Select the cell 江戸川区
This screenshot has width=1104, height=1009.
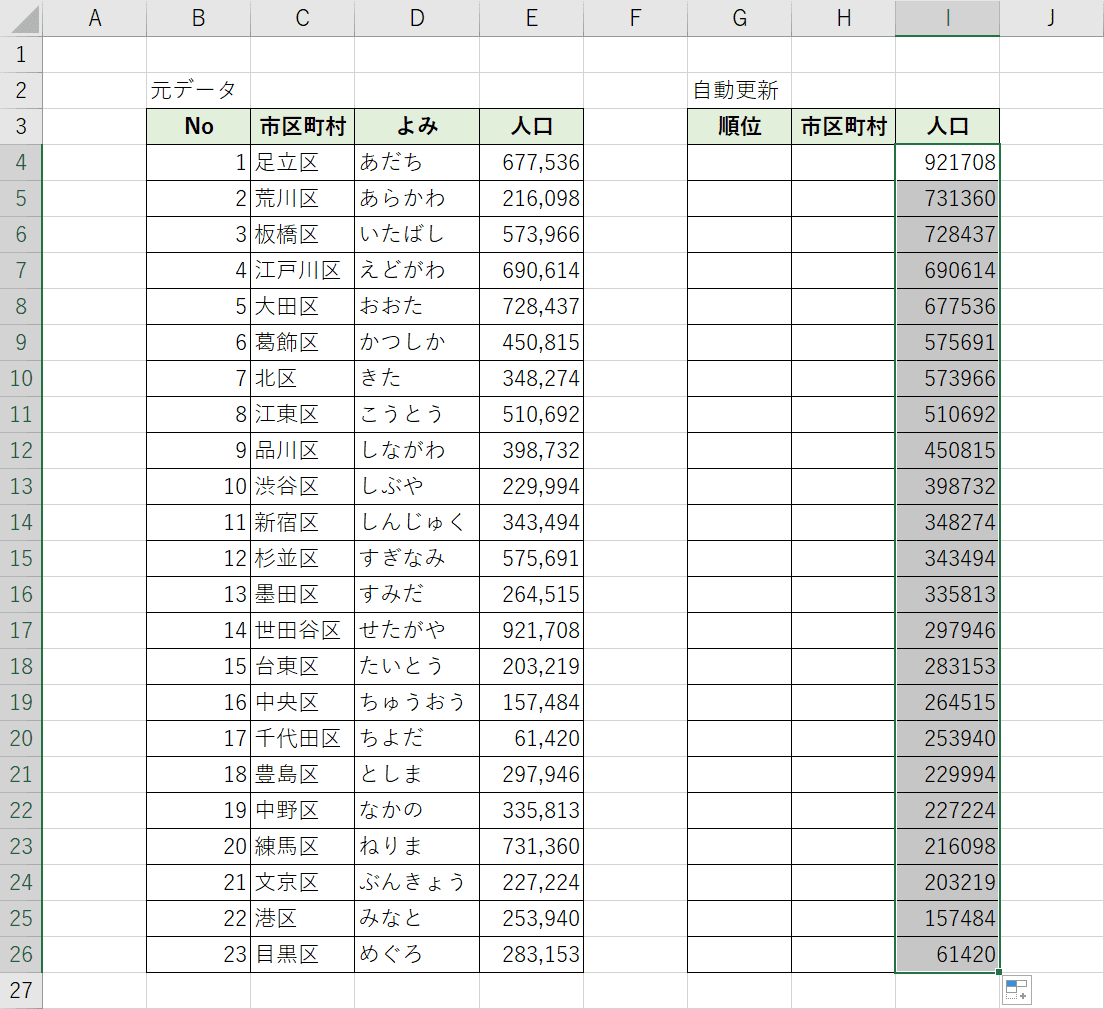[303, 270]
